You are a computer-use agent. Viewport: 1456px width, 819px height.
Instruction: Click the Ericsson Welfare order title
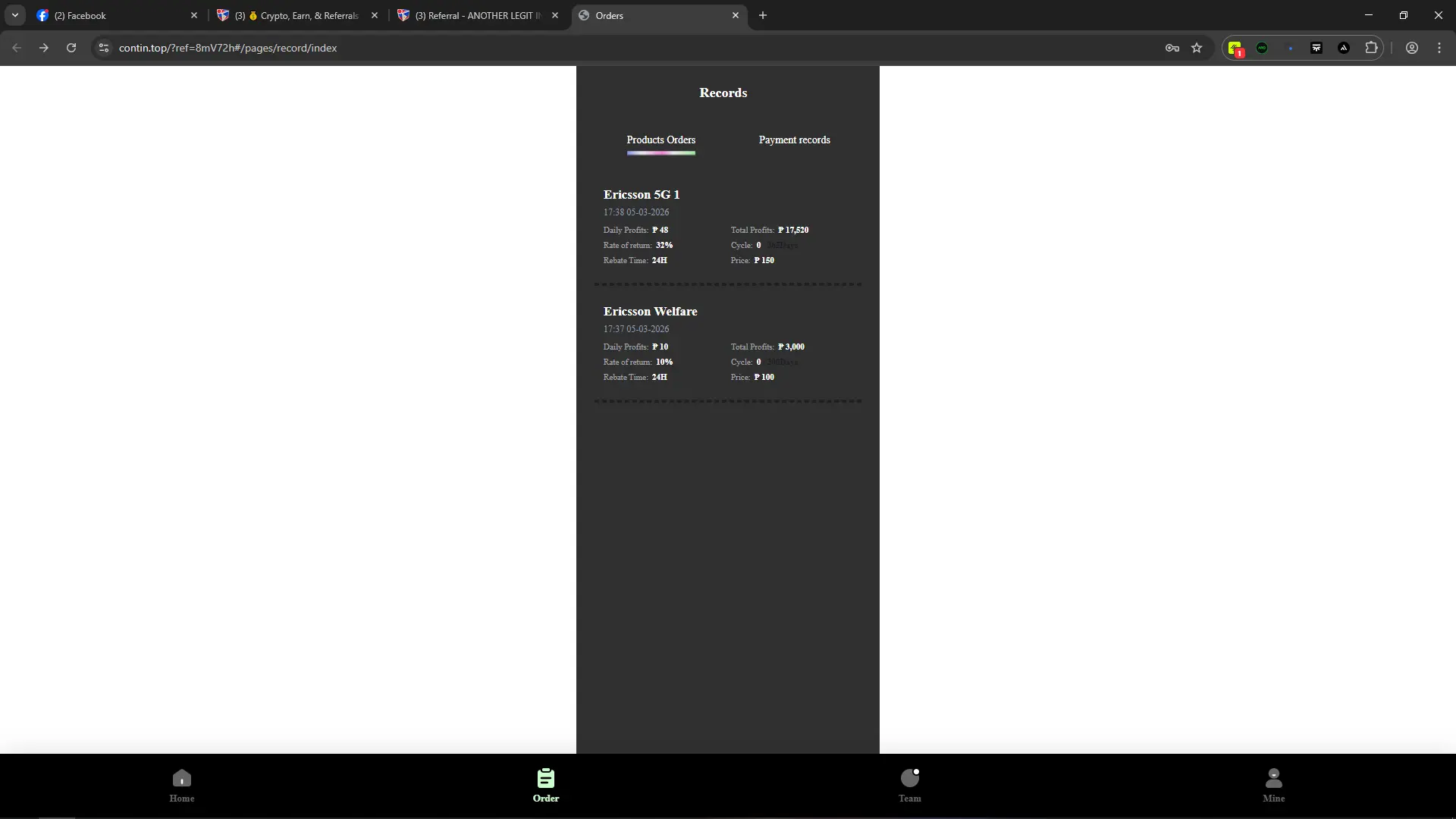coord(651,312)
